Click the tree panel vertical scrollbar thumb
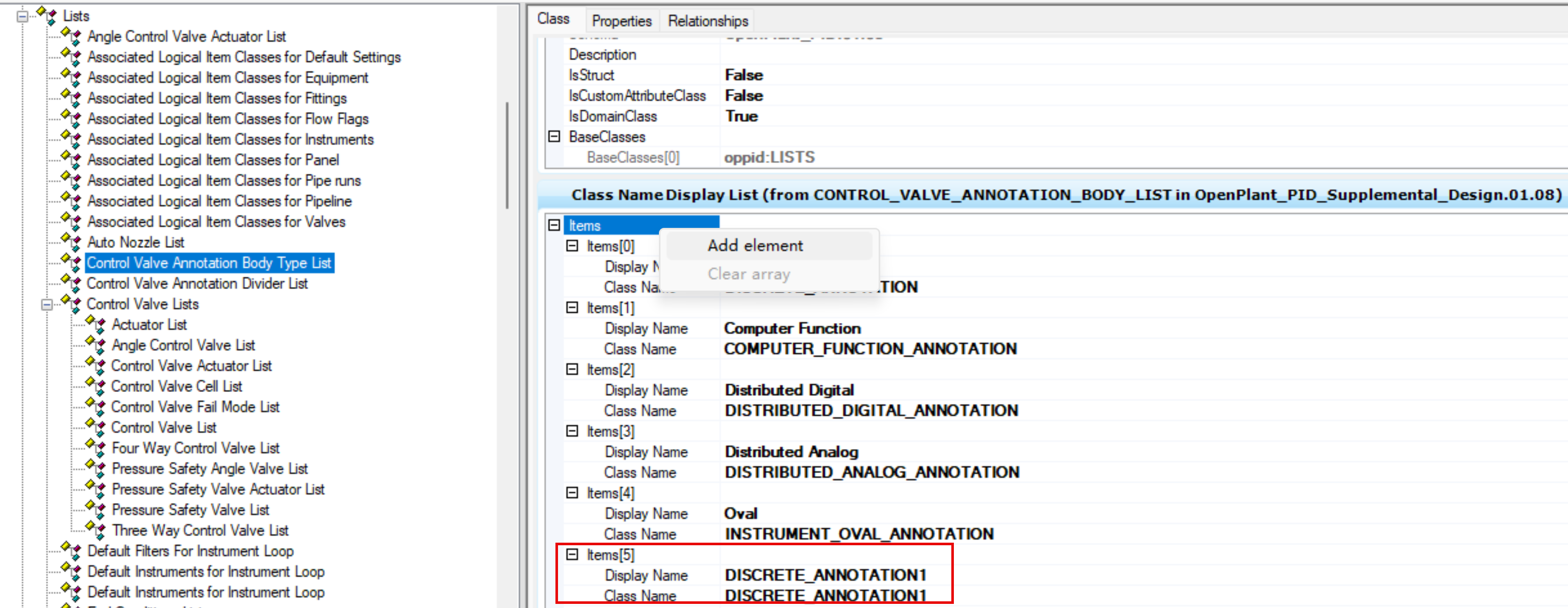The image size is (1568, 608). click(507, 155)
